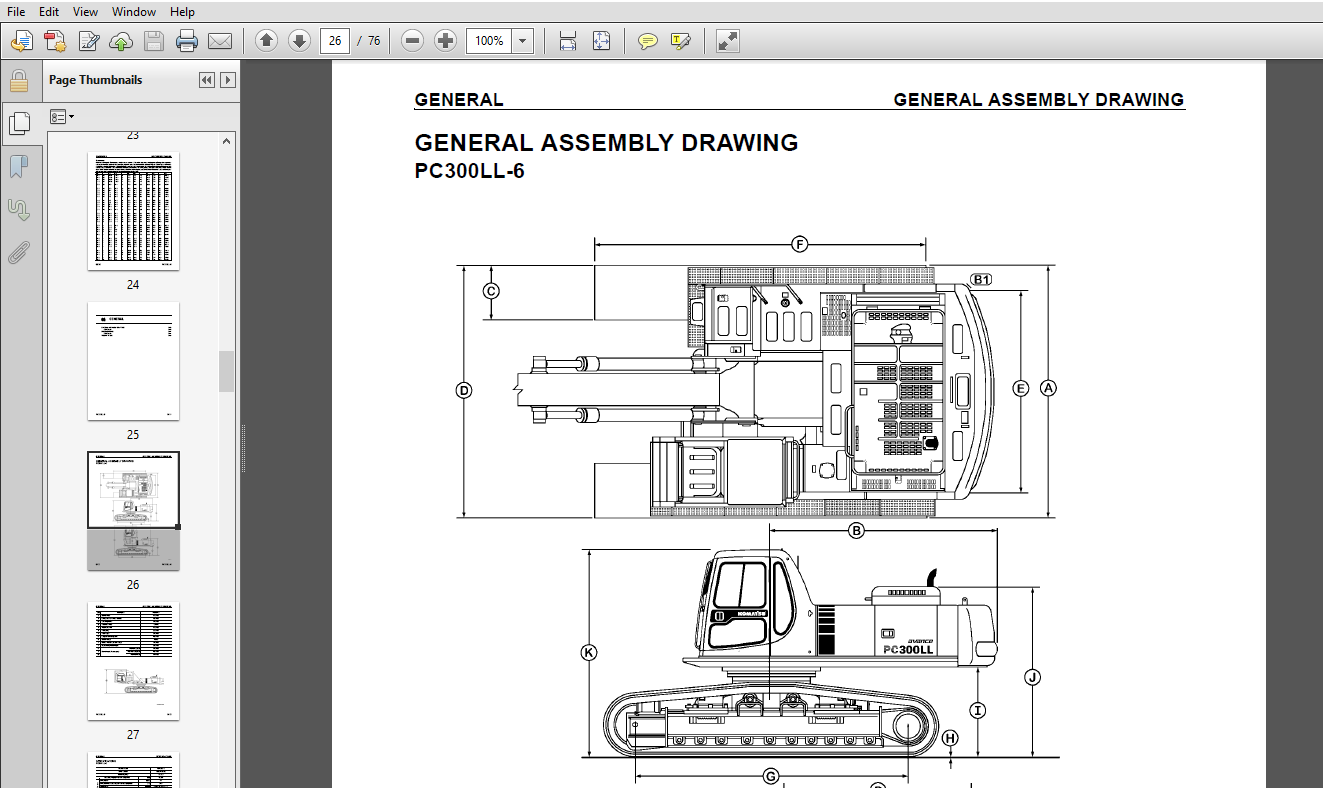Select the page 24 thumbnail
The image size is (1323, 788).
(133, 211)
